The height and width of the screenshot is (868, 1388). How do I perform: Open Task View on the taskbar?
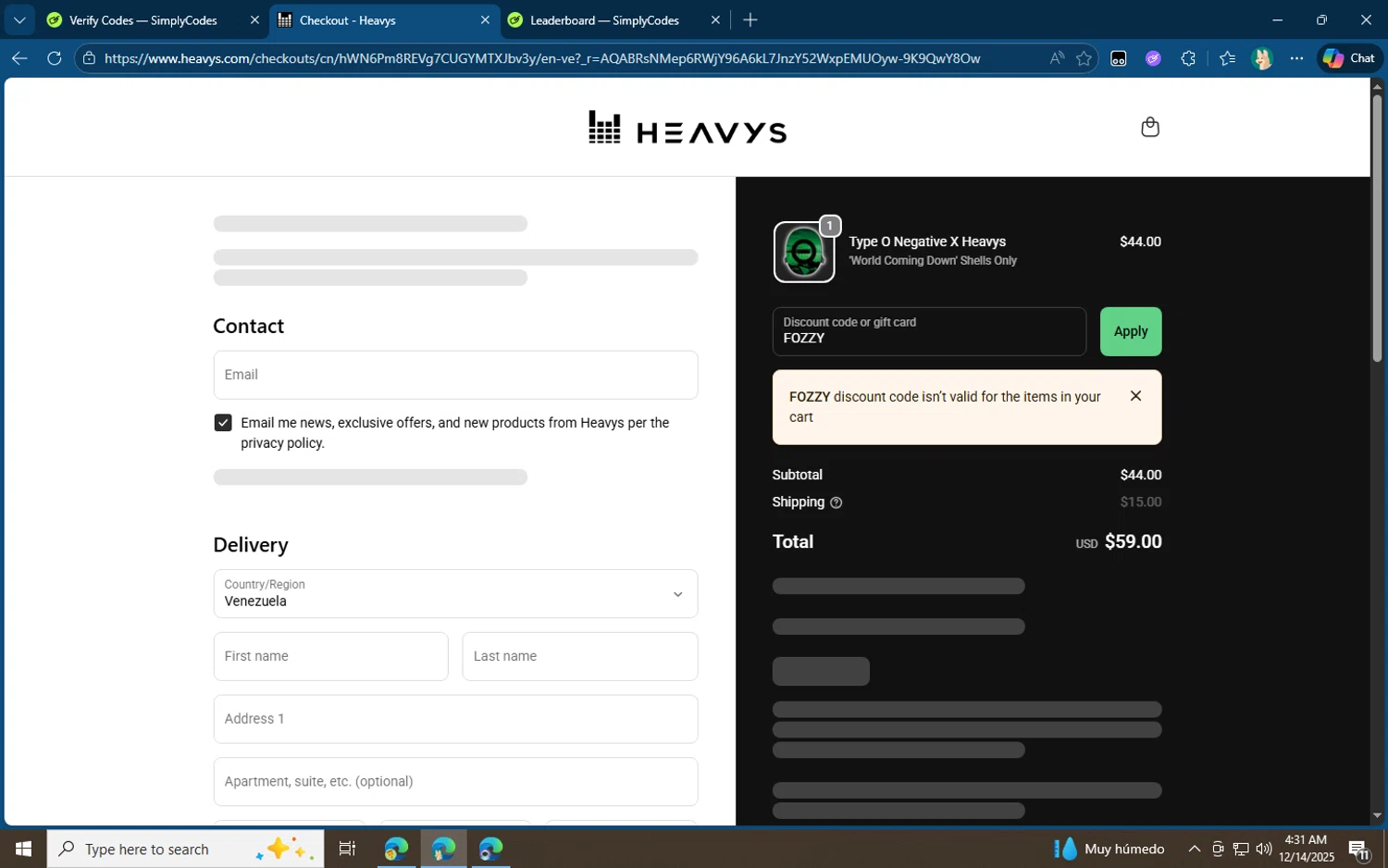click(347, 849)
